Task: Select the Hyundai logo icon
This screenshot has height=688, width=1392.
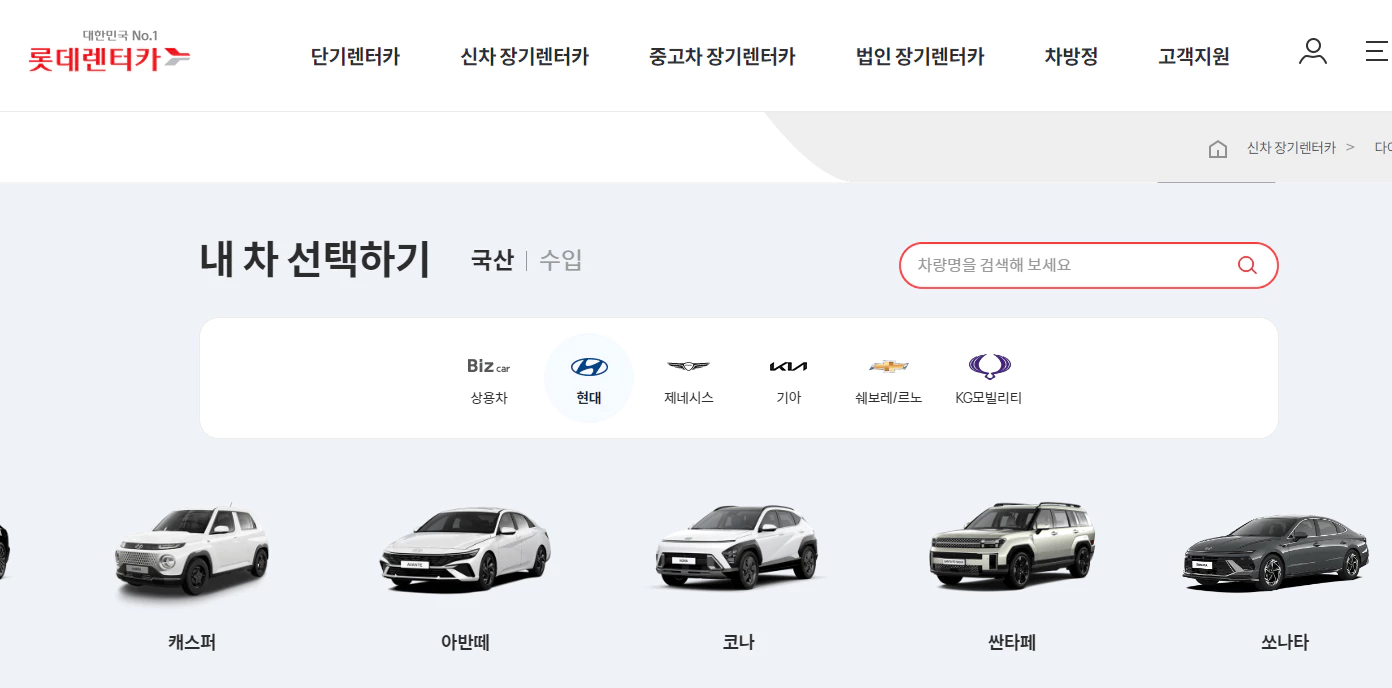Action: (x=589, y=367)
